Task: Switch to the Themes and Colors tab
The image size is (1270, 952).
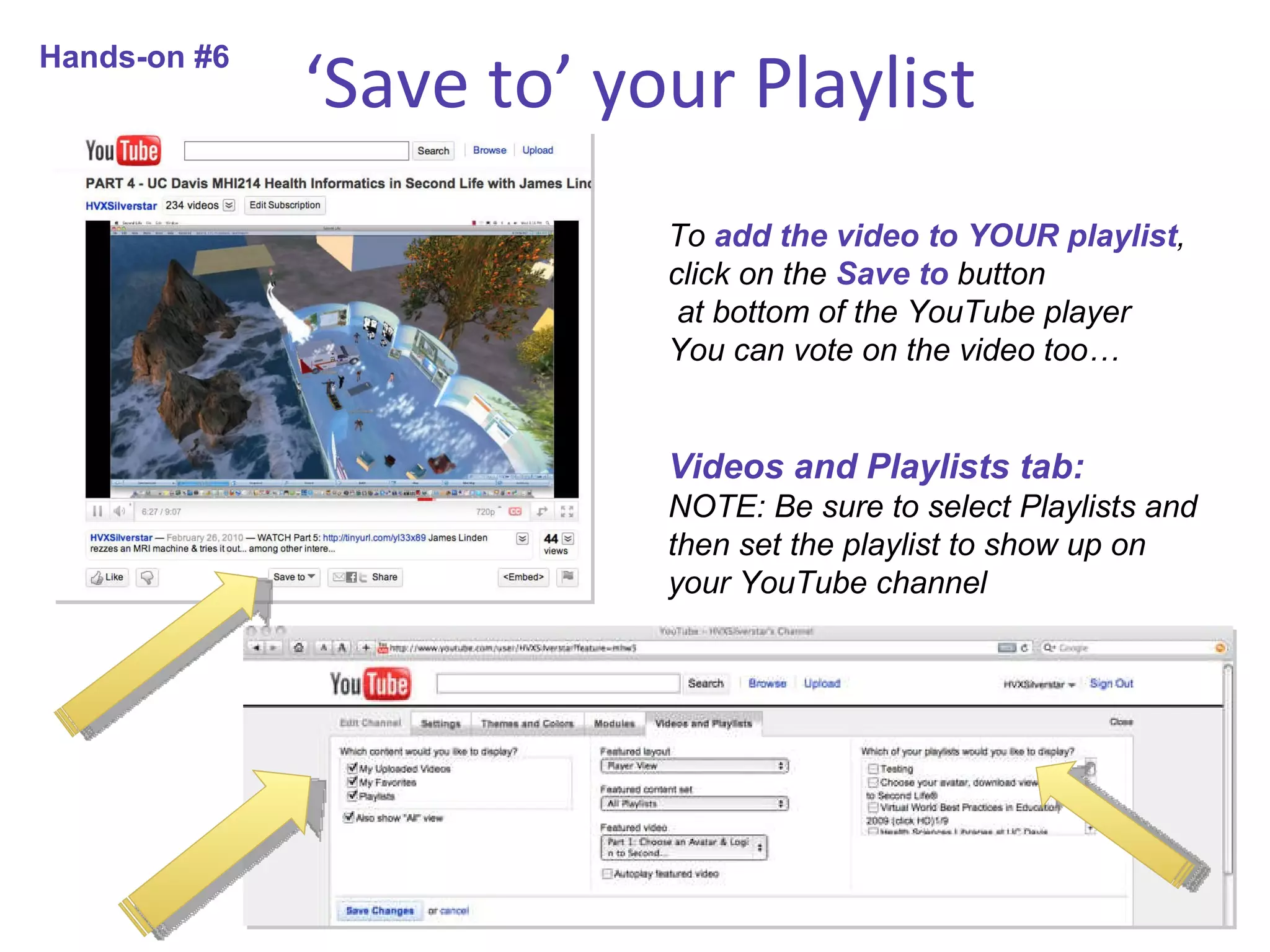Action: [528, 723]
